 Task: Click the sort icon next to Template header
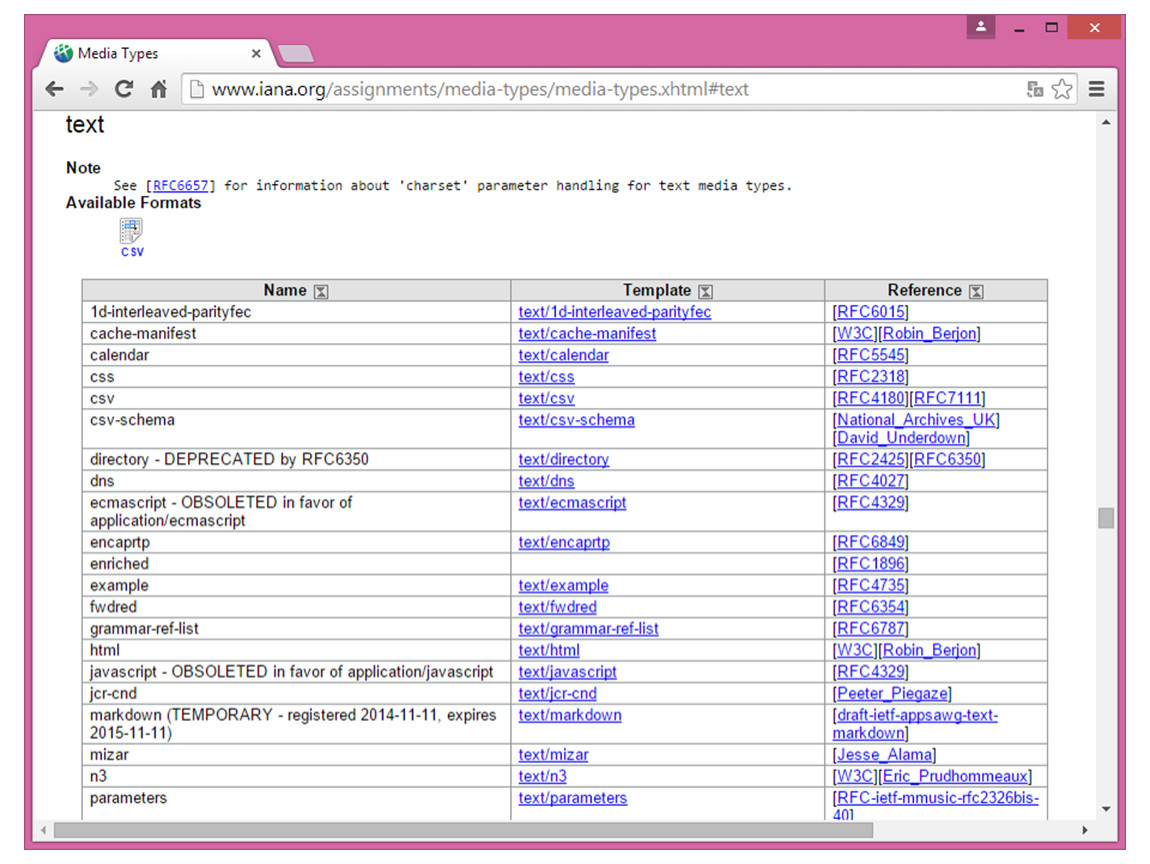click(705, 291)
